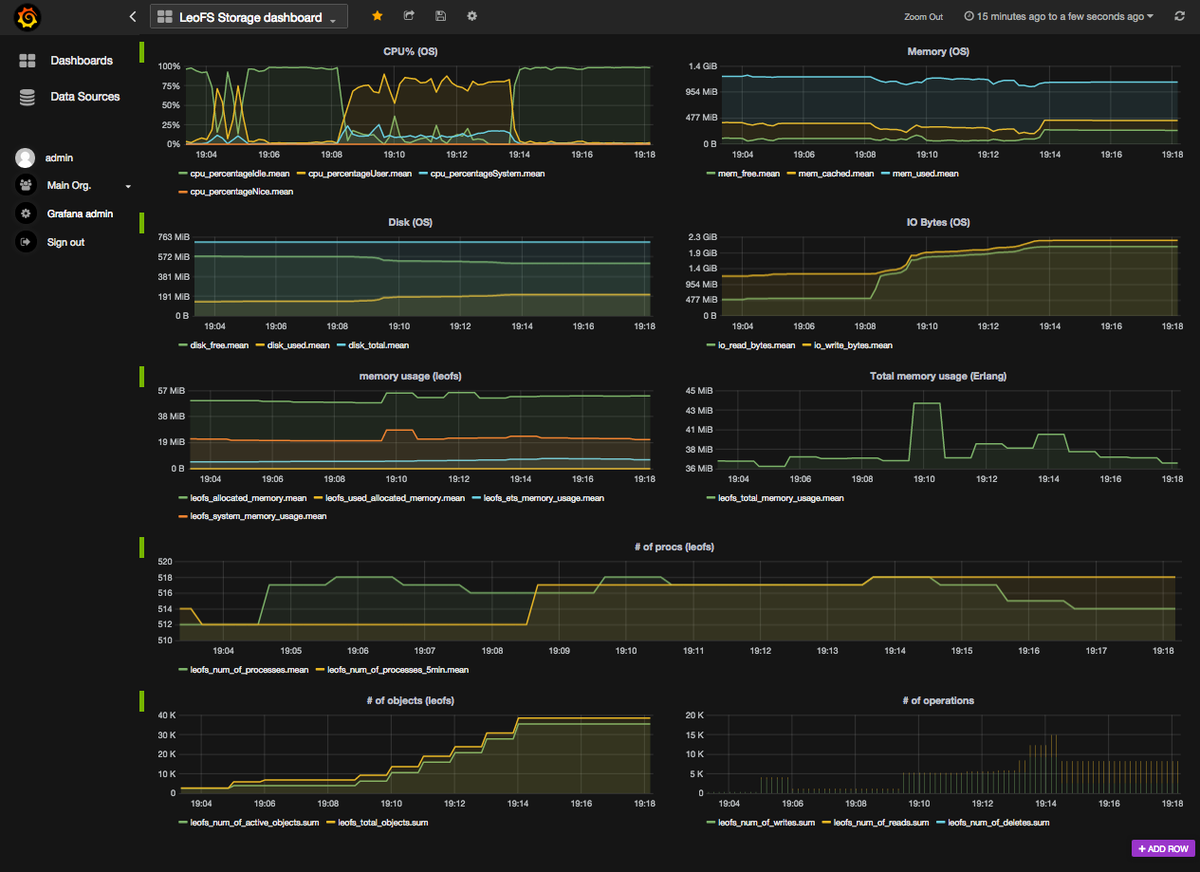The height and width of the screenshot is (872, 1200).
Task: Open the # of objects (leofs) panel title
Action: [410, 701]
